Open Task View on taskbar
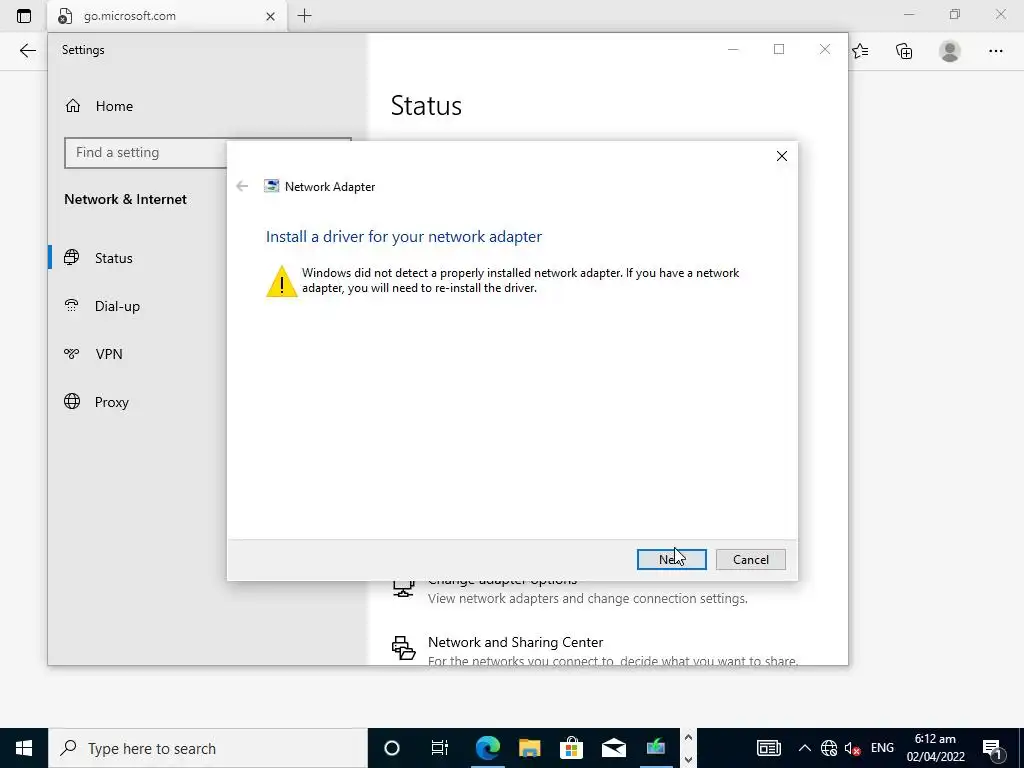The height and width of the screenshot is (768, 1024). tap(440, 748)
